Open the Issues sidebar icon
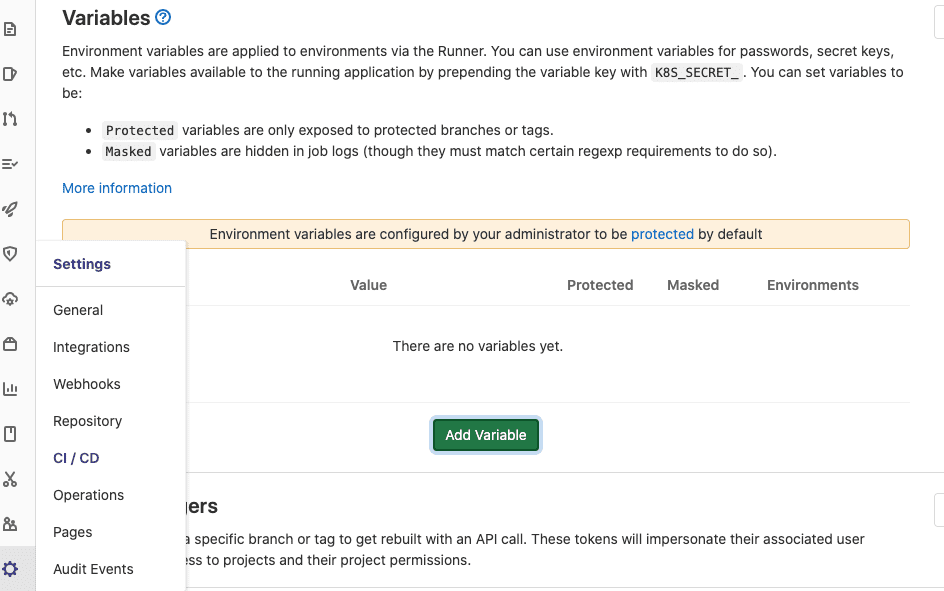Screen dimensions: 944x591 [x=10, y=74]
